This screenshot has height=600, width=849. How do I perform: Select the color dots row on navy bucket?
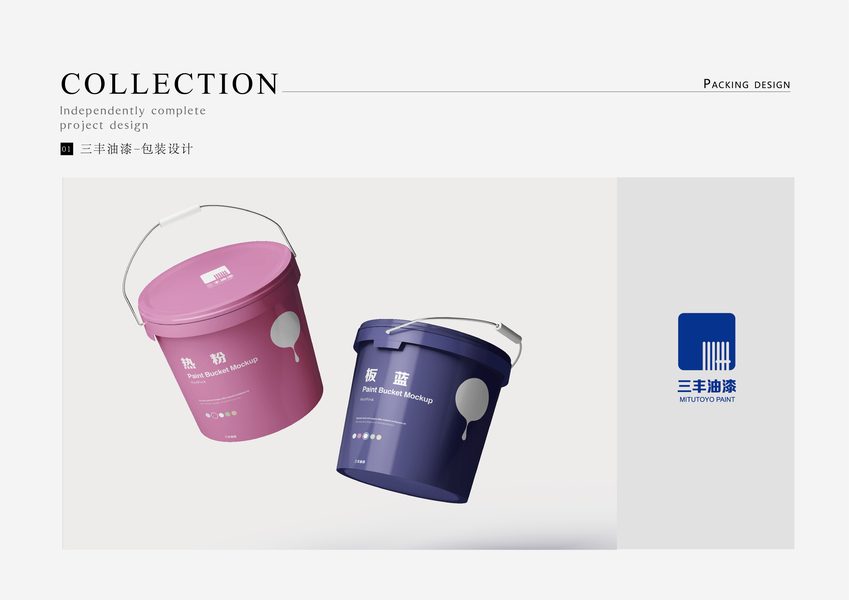(x=367, y=436)
